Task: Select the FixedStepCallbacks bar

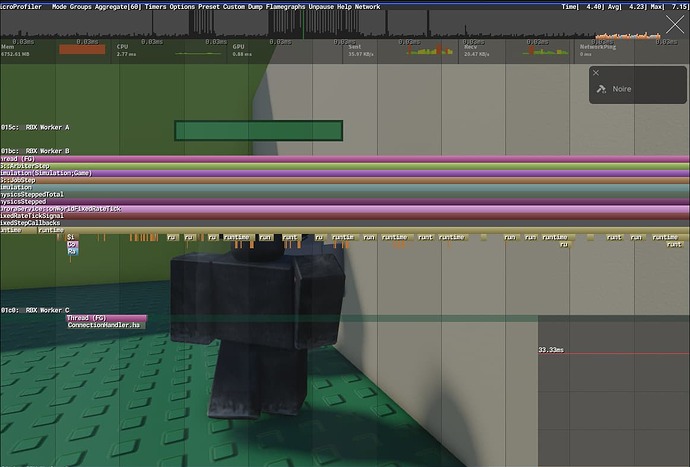Action: pyautogui.click(x=345, y=223)
